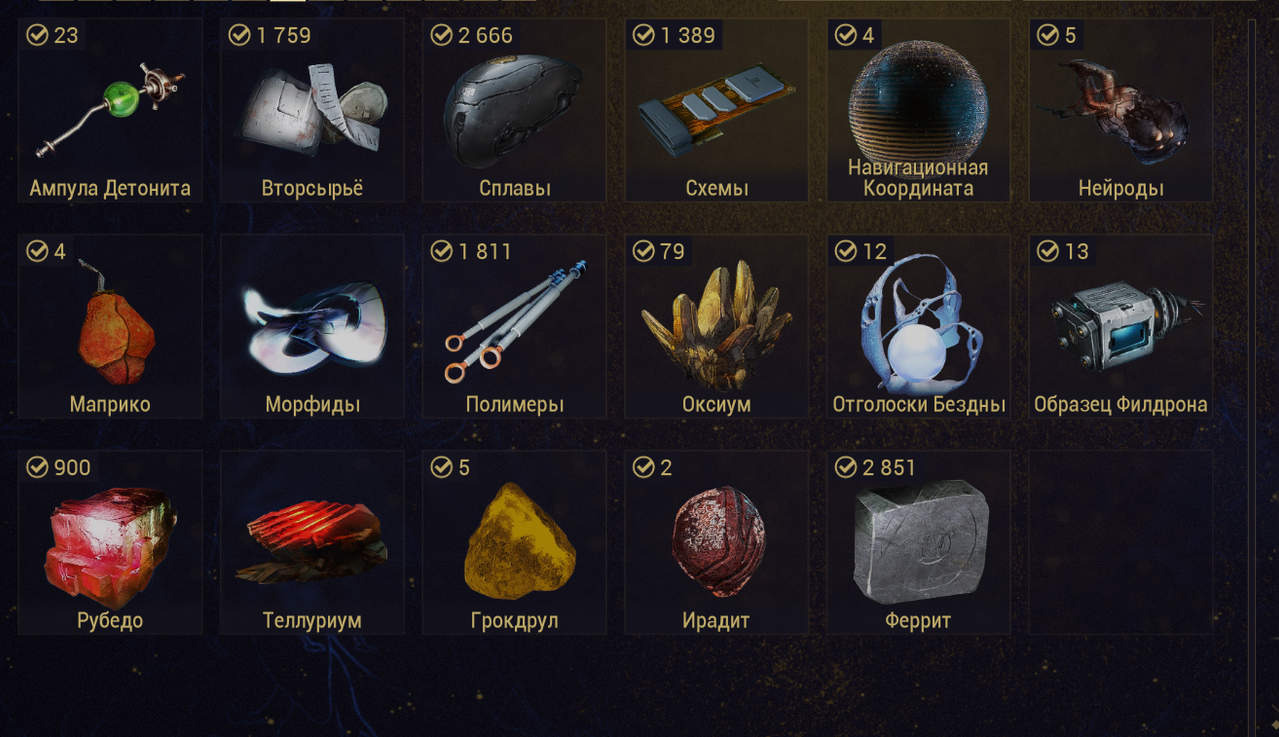This screenshot has width=1279, height=737.
Task: Open the Схемы circuits resource tile
Action: point(716,110)
